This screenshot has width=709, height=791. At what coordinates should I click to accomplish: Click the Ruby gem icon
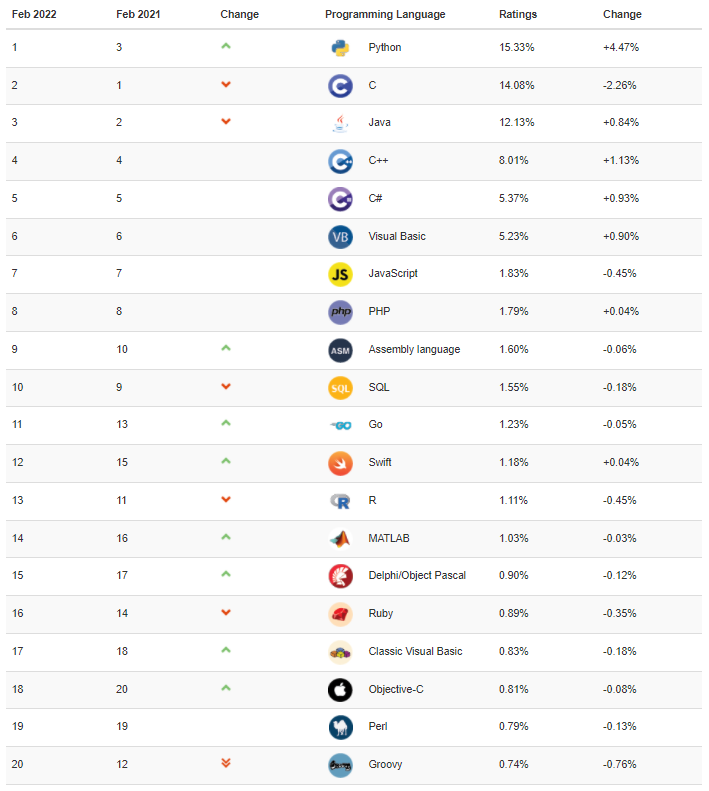point(340,614)
